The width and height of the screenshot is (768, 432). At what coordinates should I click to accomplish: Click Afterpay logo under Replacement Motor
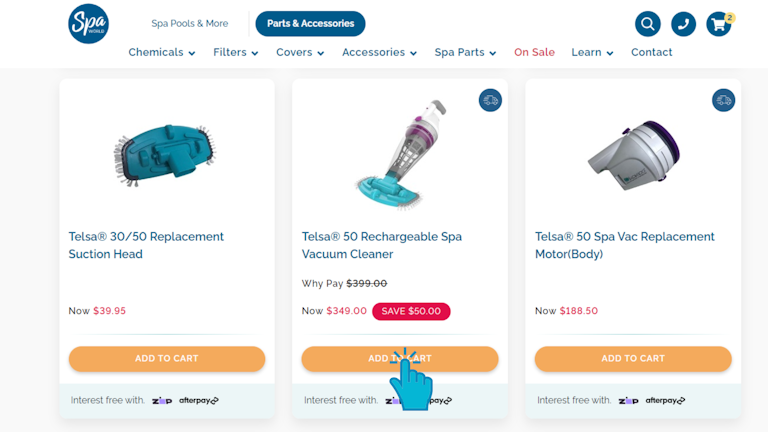(666, 401)
